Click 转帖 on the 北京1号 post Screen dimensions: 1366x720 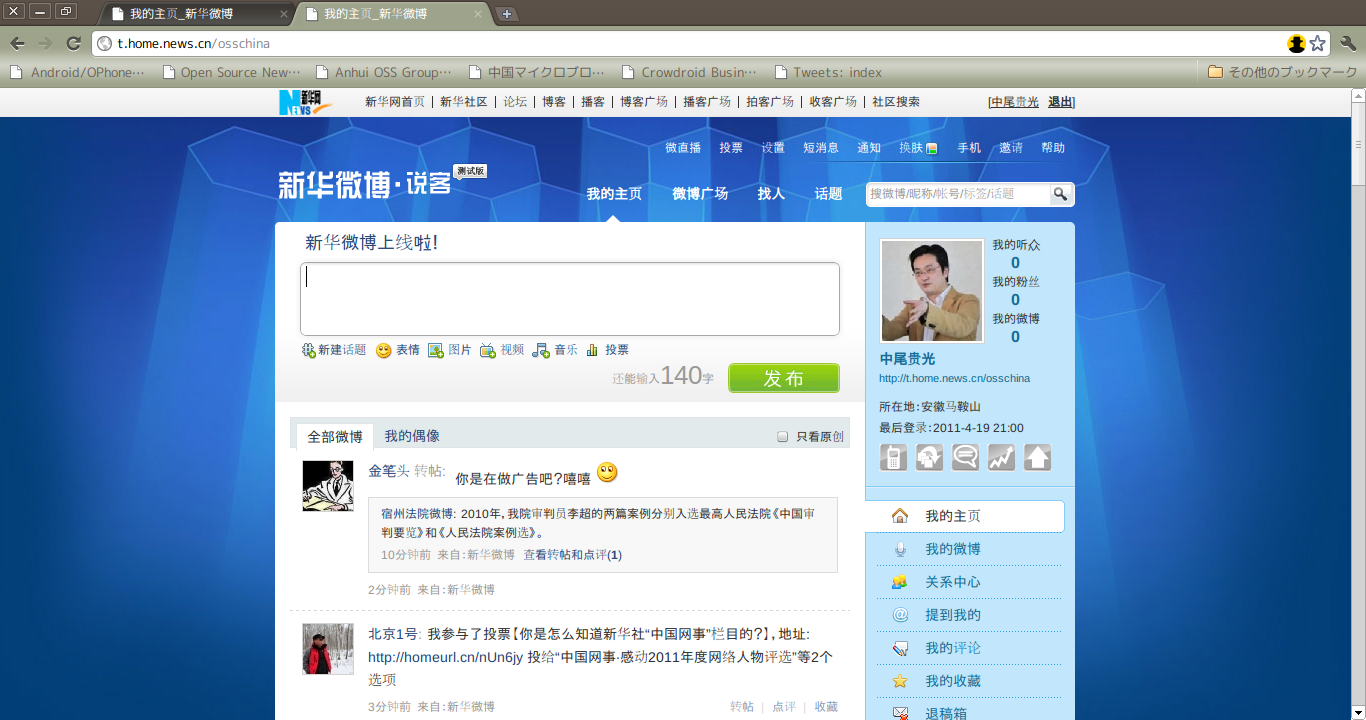(x=742, y=707)
